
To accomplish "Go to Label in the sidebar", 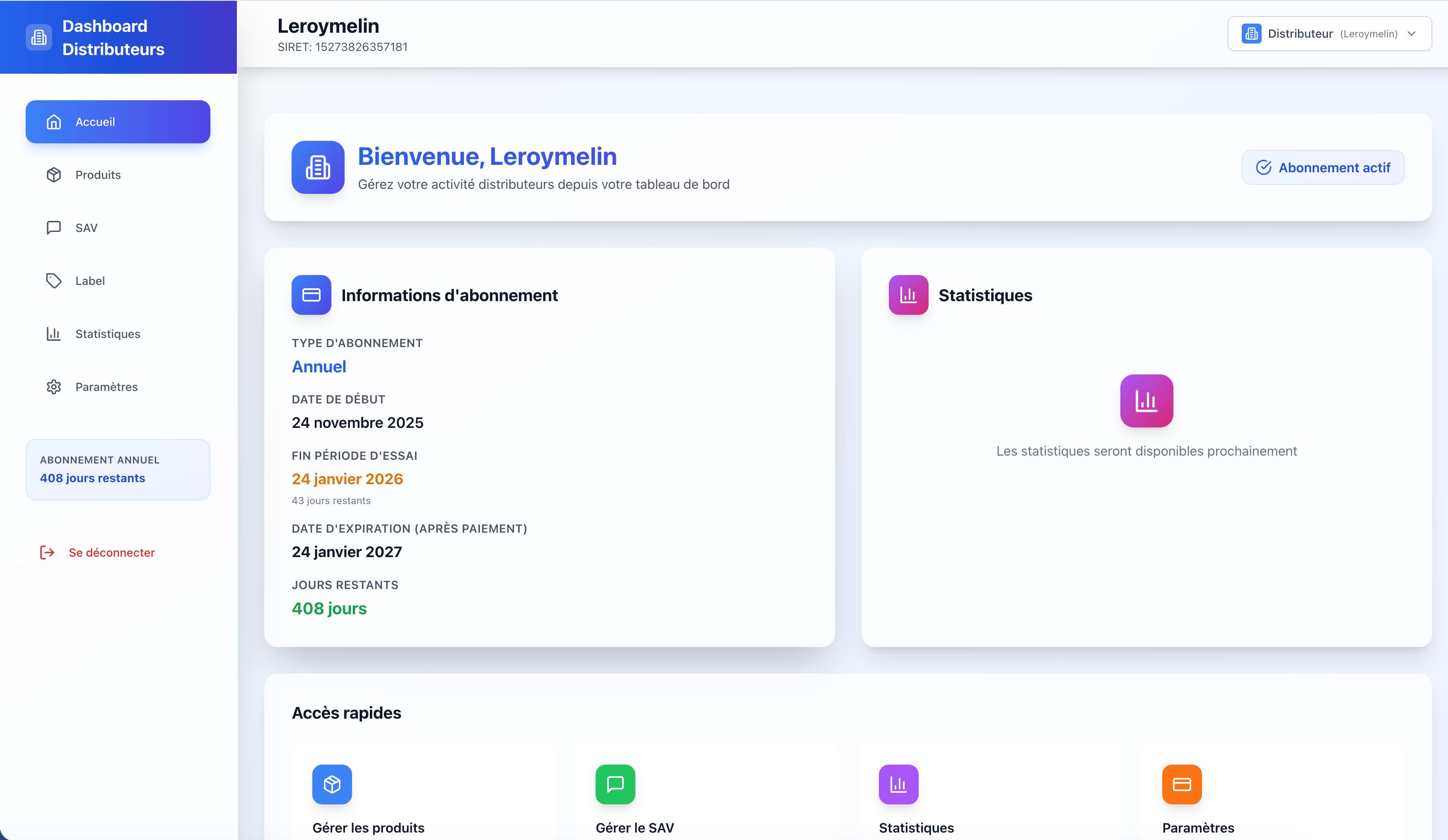I will point(90,281).
